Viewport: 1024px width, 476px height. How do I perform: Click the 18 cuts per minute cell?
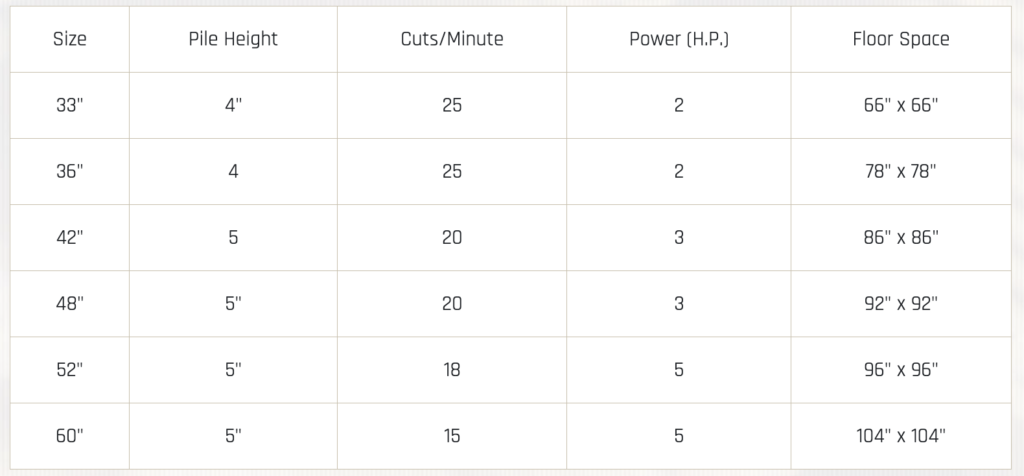tap(452, 370)
